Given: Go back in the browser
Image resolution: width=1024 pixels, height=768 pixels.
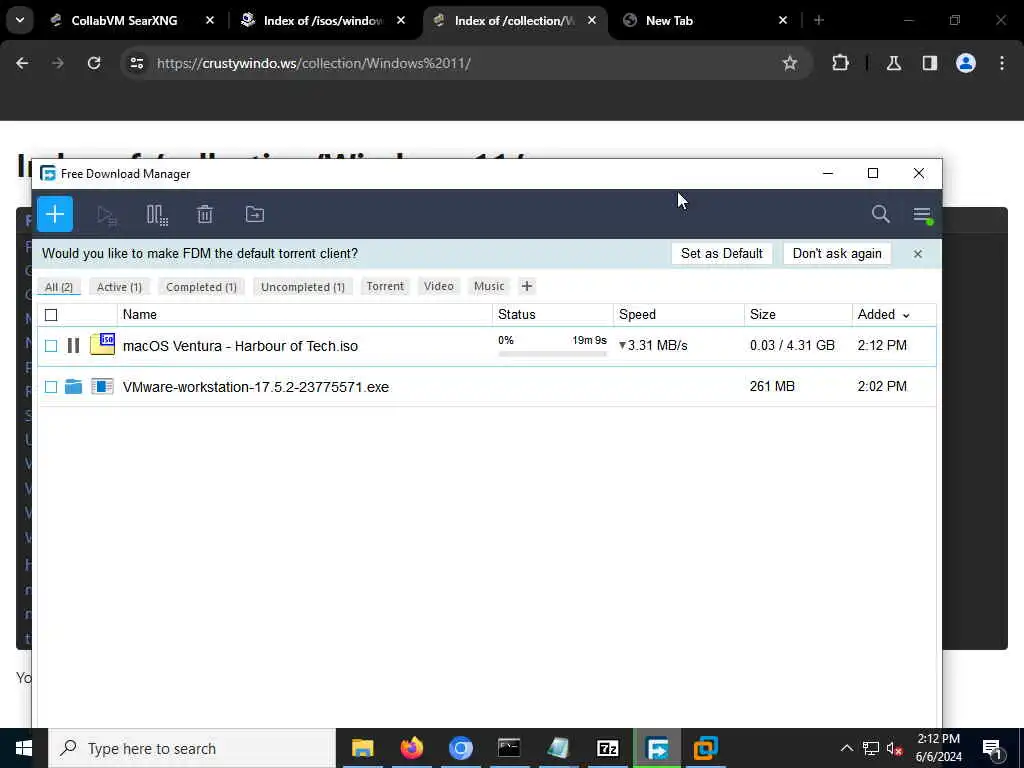Looking at the screenshot, I should [x=22, y=63].
